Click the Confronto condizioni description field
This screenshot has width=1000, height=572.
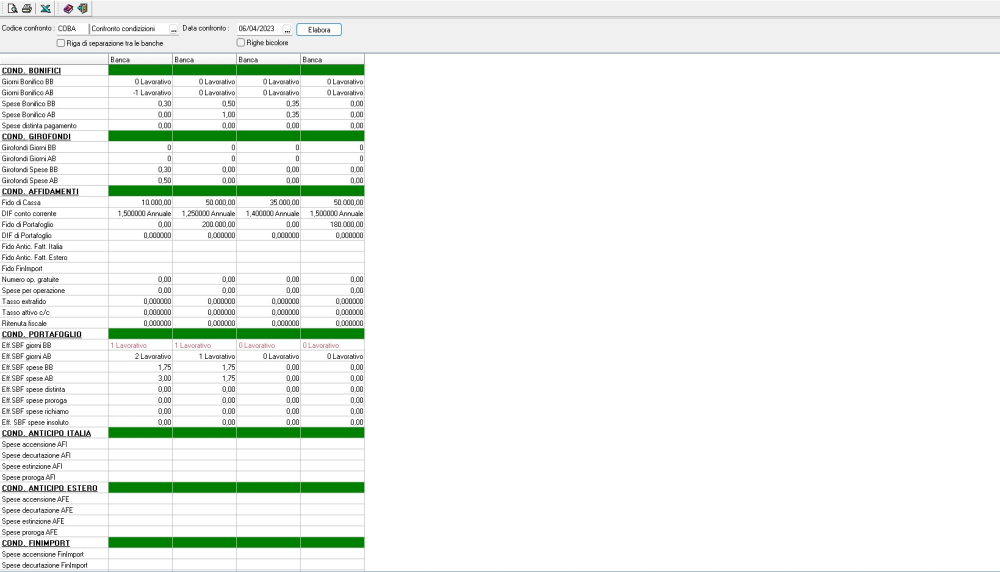[x=128, y=30]
